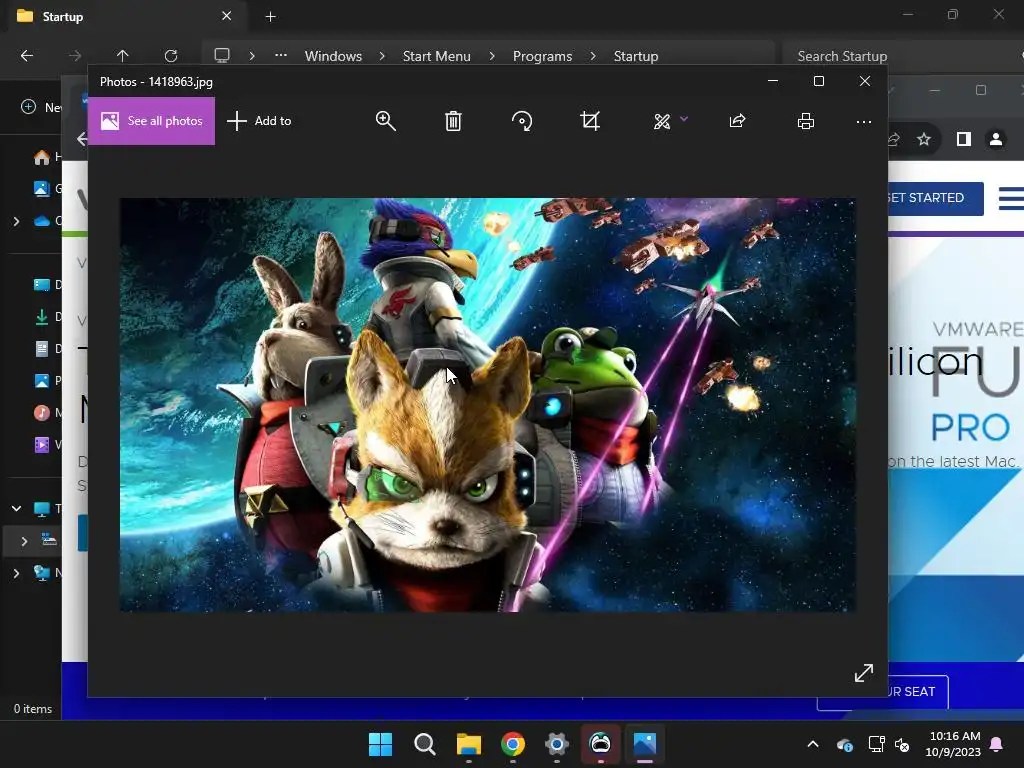Zoom in using the magnifier icon

point(385,121)
